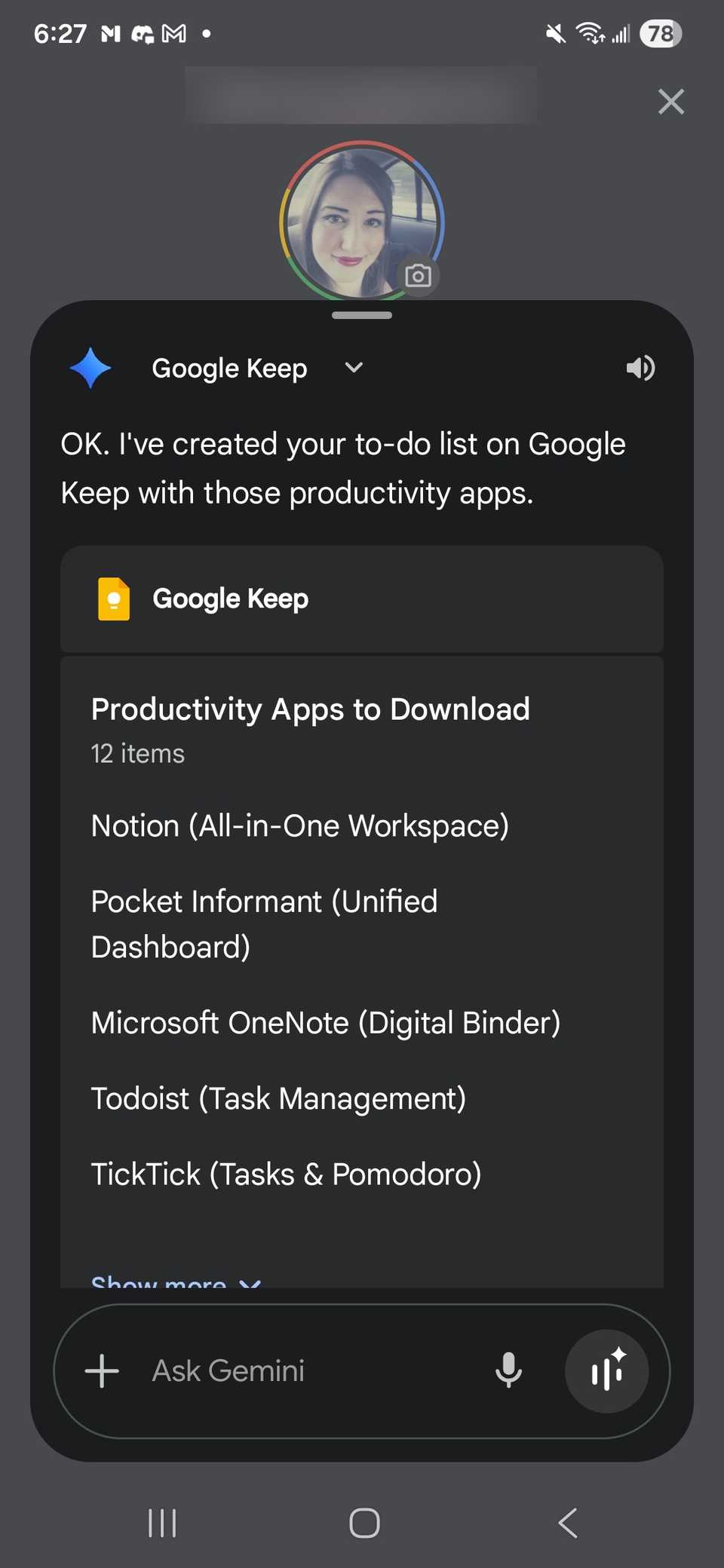Image resolution: width=724 pixels, height=1568 pixels.
Task: Tap the Microsoft OneNote (Digital Binder) item
Action: (x=325, y=1023)
